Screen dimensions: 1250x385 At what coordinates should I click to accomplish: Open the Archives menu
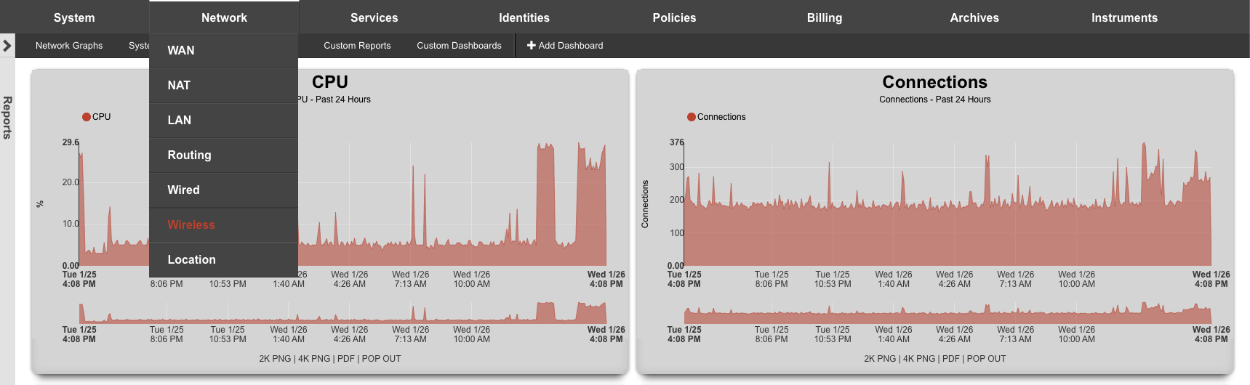[974, 17]
